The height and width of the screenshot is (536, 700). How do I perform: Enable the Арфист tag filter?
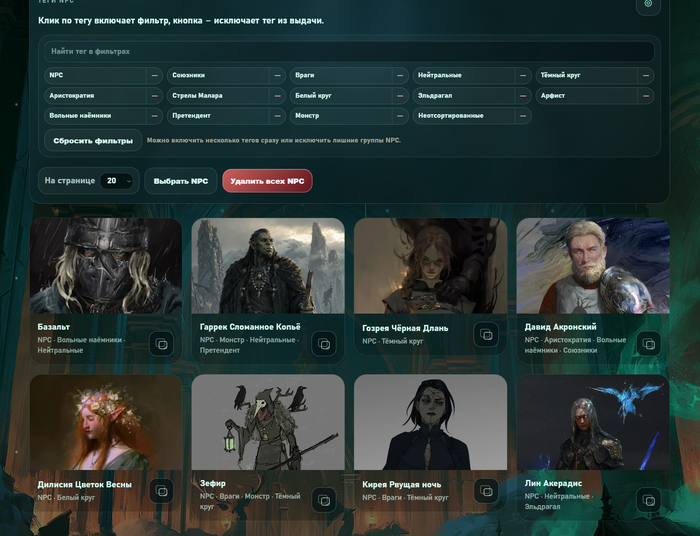click(587, 96)
